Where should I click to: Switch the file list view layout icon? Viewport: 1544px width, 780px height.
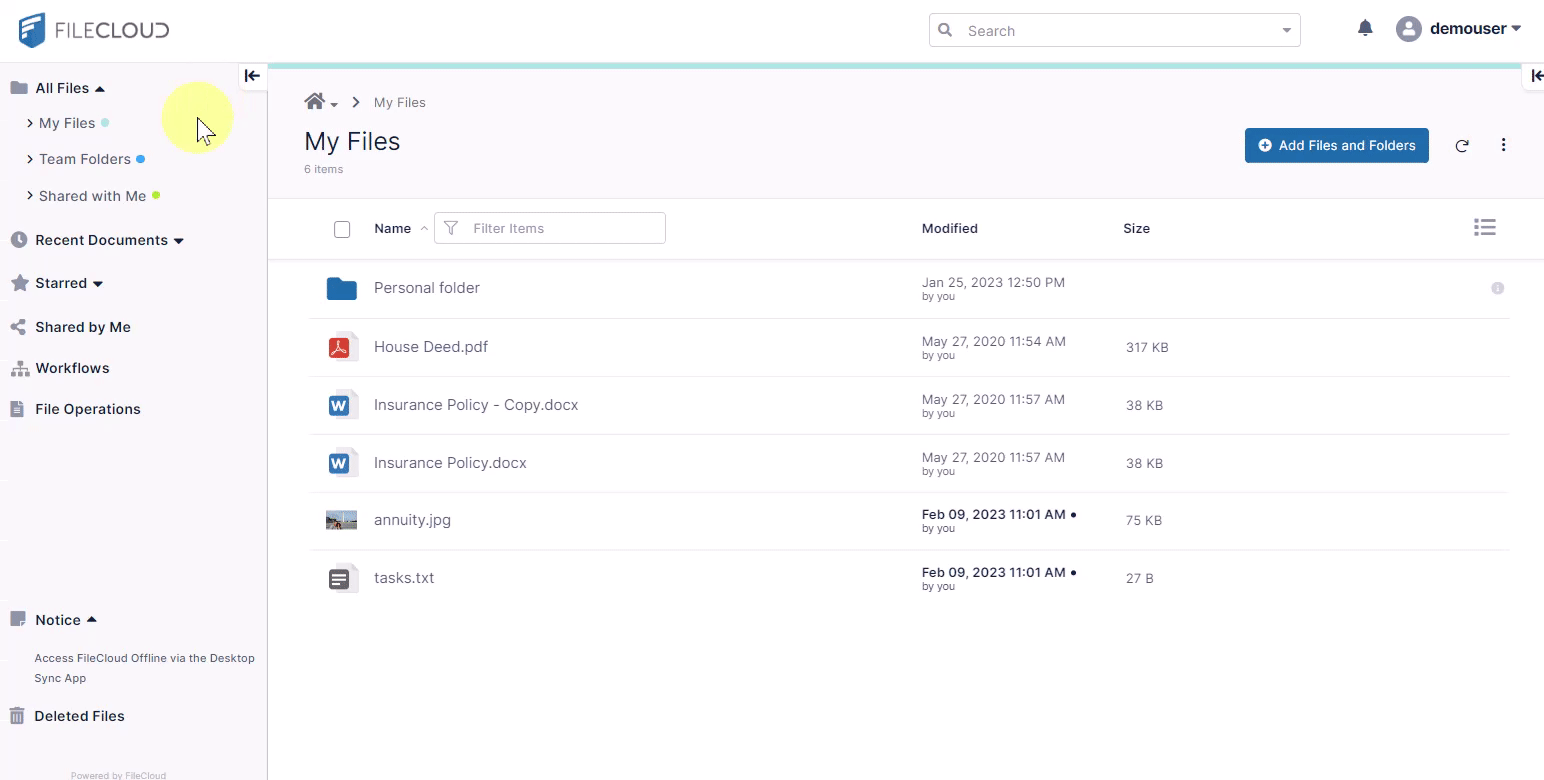[x=1485, y=228]
